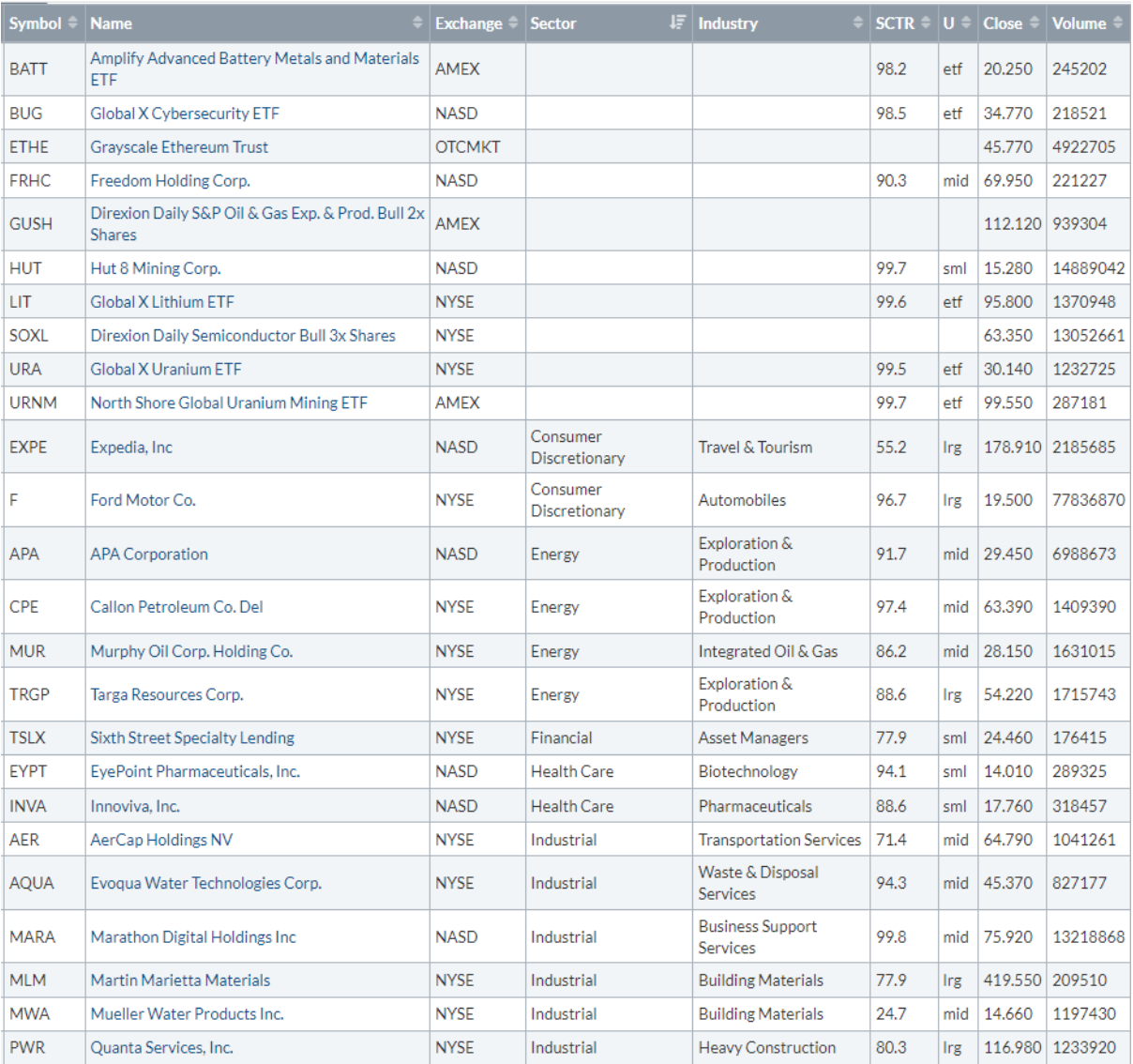
Task: Open the Hut 8 Mining Corp. link
Action: point(156,268)
